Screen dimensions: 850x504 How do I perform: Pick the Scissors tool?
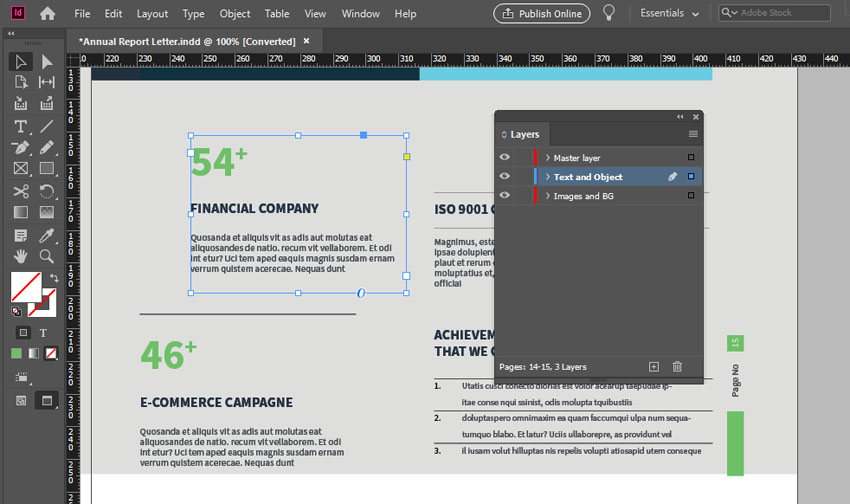(x=21, y=191)
